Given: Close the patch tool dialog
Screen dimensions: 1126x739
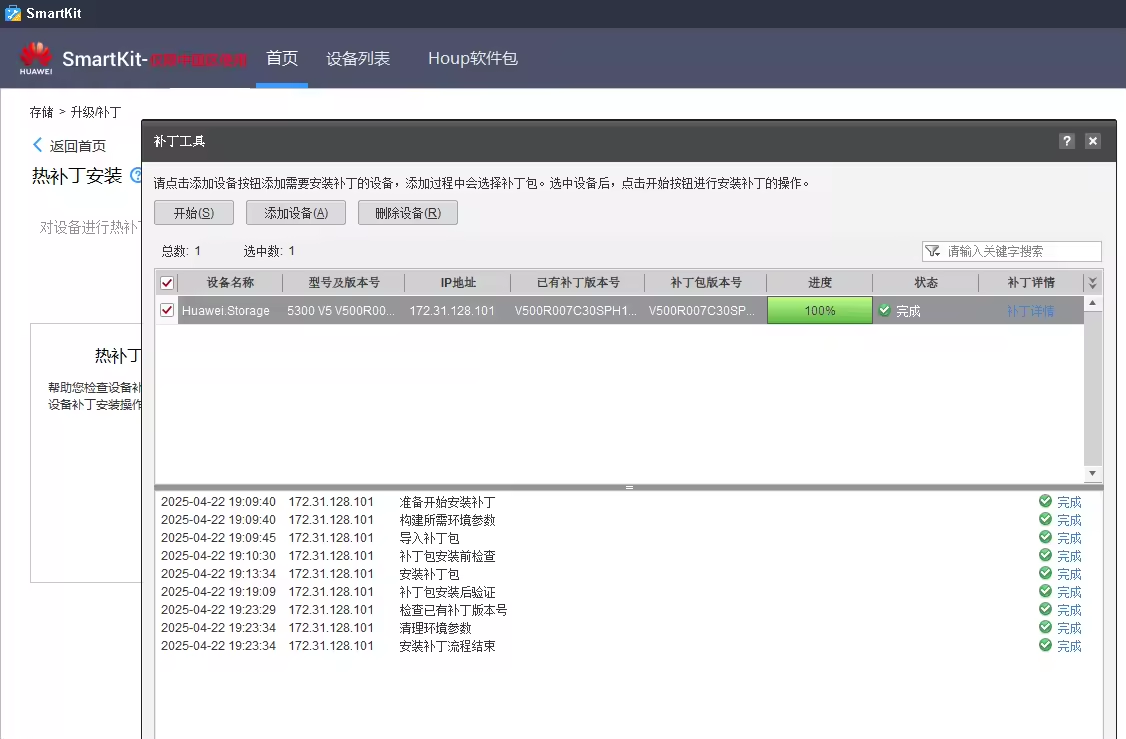Looking at the screenshot, I should coord(1092,141).
